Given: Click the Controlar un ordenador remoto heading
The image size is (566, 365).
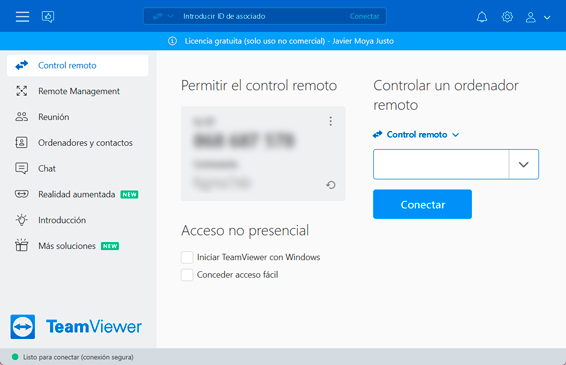Looking at the screenshot, I should pos(446,95).
